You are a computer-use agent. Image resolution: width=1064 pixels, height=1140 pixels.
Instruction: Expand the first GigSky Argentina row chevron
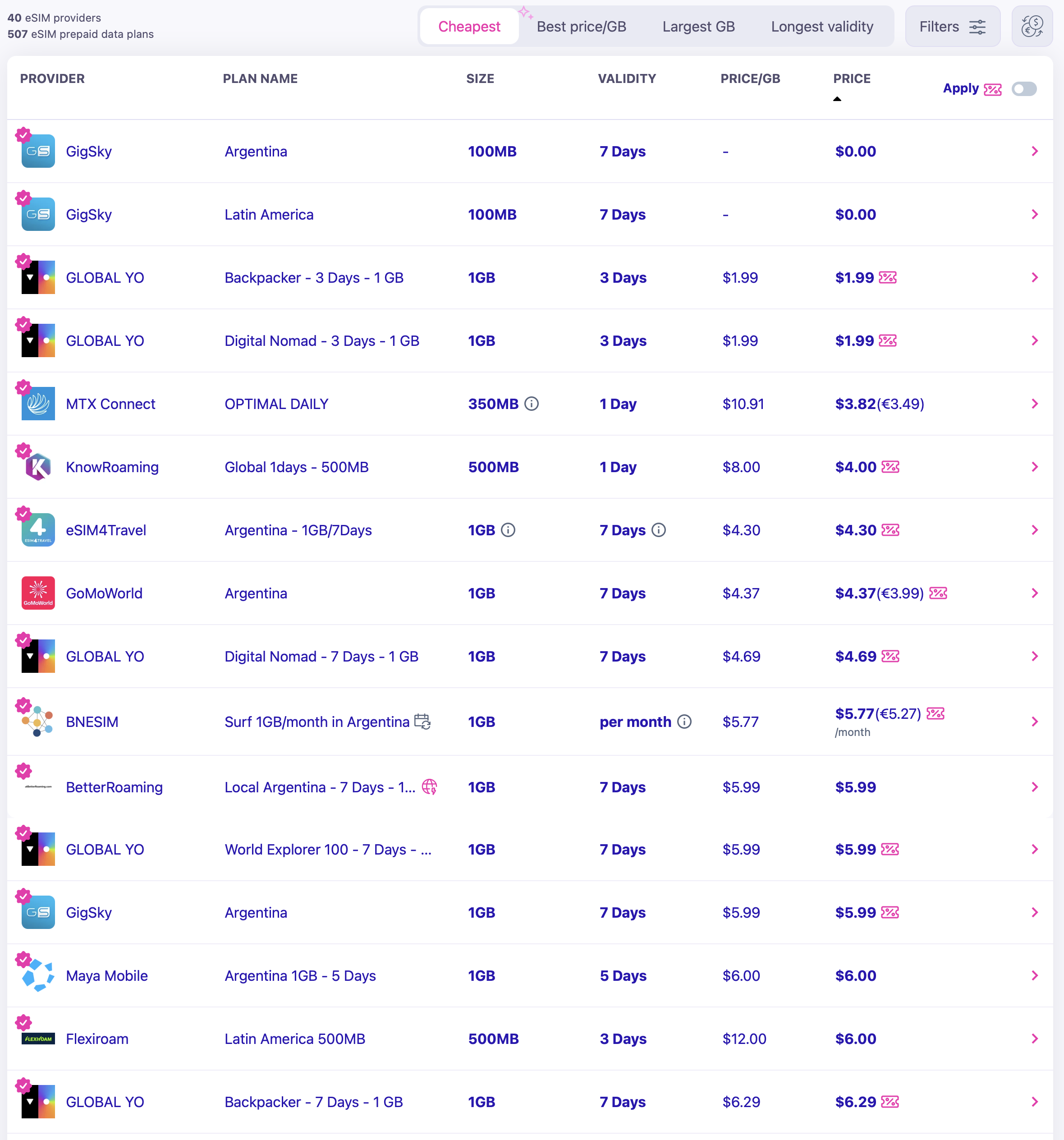[1034, 152]
